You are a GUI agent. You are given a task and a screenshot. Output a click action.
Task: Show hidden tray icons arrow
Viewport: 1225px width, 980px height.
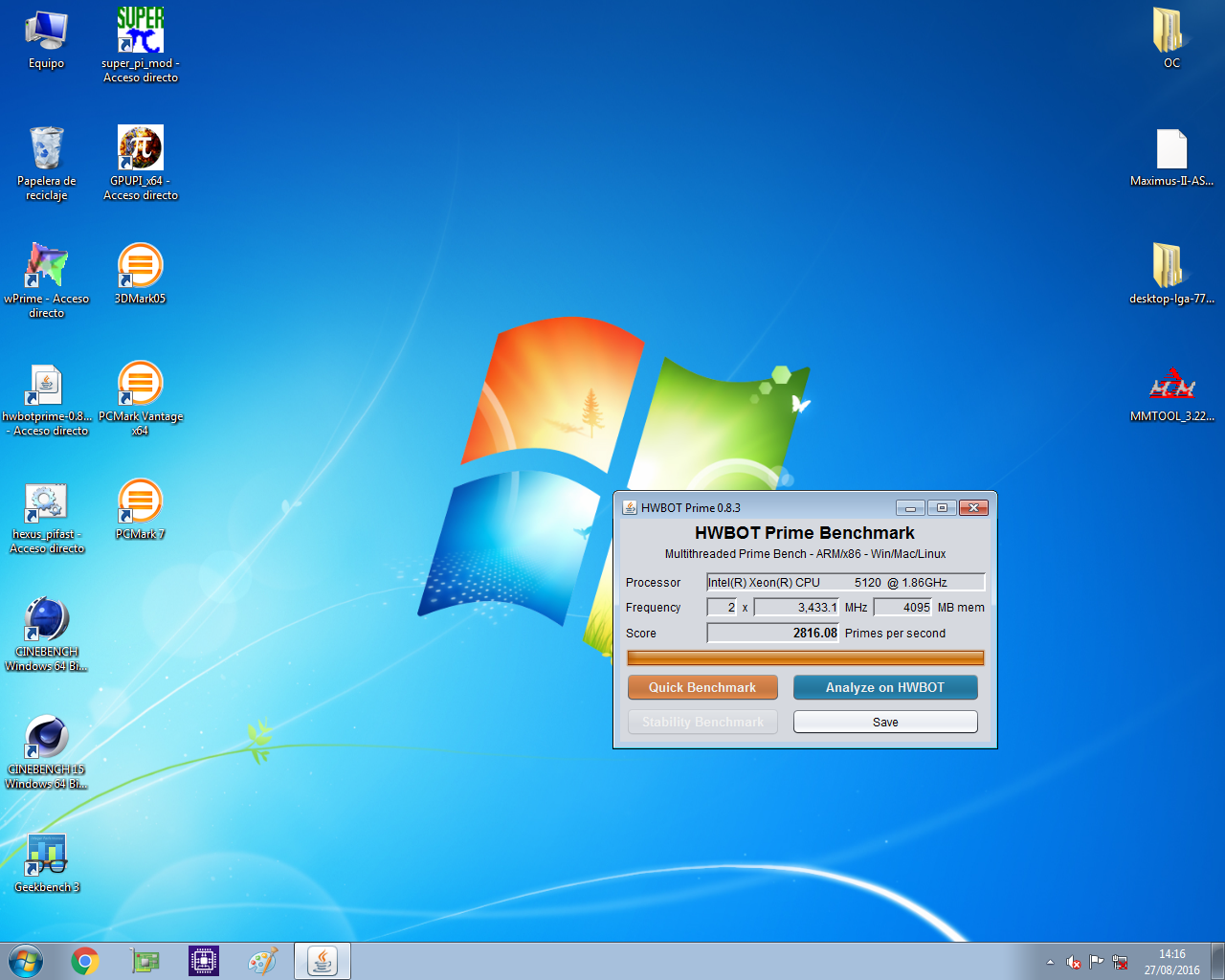1050,962
